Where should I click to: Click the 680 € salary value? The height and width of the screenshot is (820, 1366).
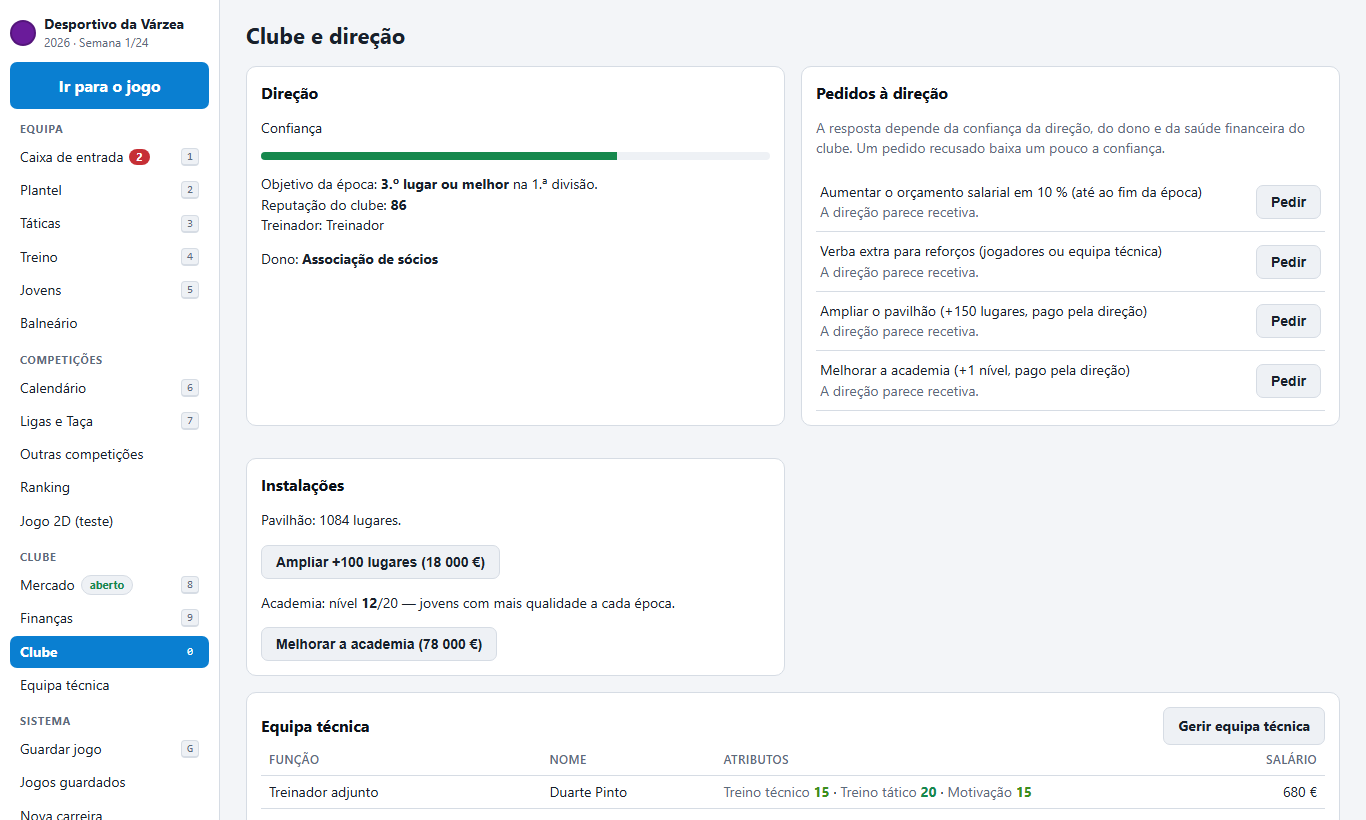point(1299,792)
